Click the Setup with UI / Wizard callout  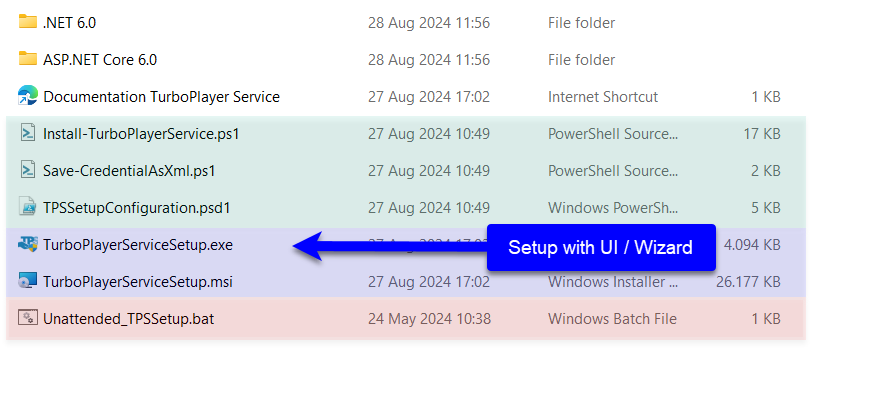tap(601, 248)
